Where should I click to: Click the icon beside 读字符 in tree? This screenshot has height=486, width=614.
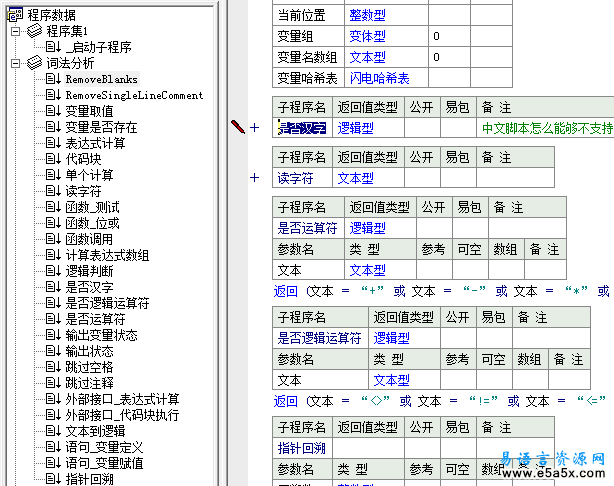53,191
